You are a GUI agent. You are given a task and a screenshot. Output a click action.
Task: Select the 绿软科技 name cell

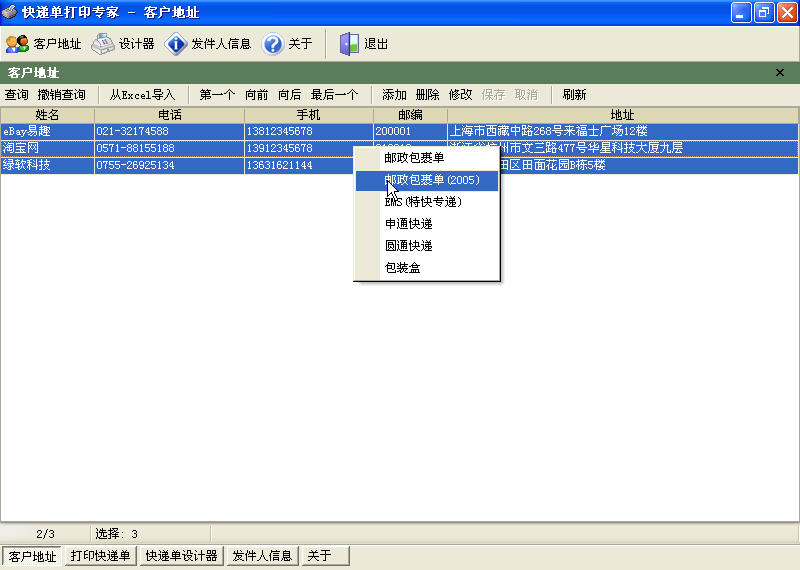click(x=47, y=165)
